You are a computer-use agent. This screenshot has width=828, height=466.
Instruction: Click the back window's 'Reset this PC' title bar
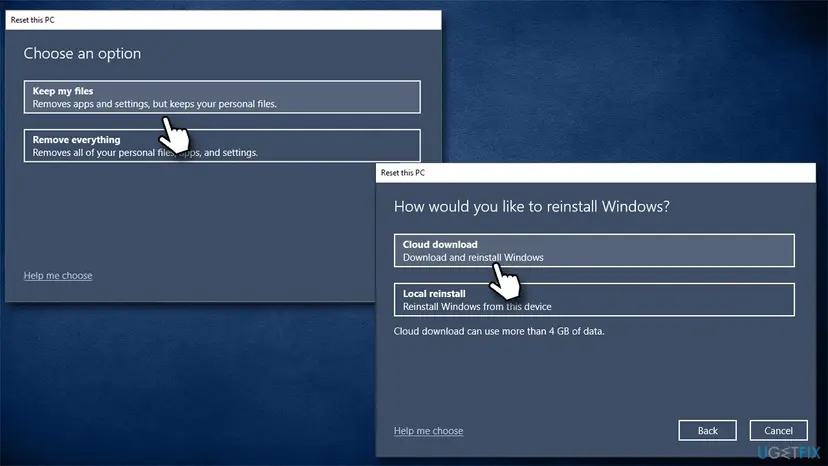pos(223,20)
